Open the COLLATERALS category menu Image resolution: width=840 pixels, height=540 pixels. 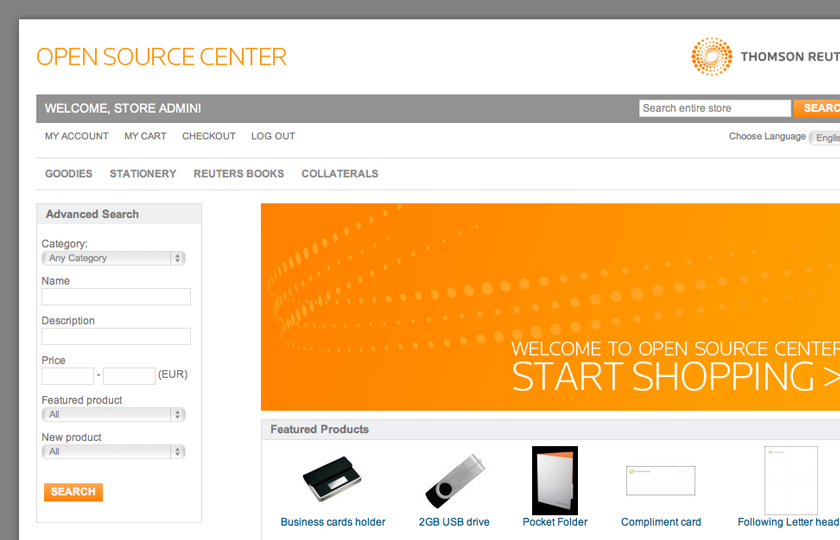coord(340,174)
